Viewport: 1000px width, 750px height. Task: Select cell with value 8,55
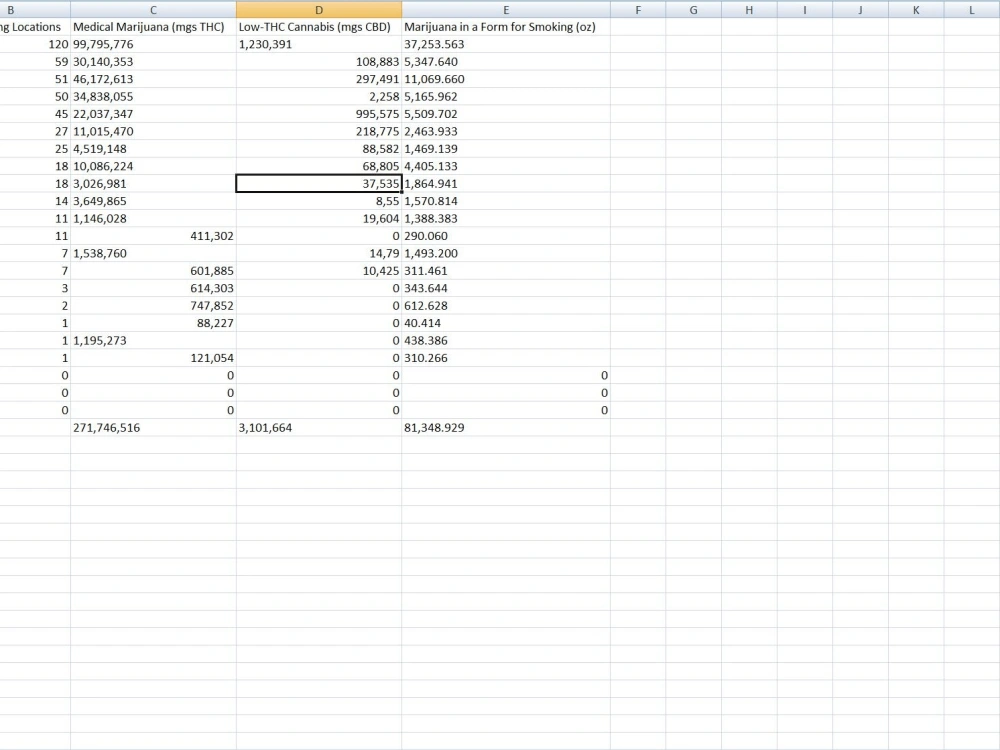tap(319, 201)
